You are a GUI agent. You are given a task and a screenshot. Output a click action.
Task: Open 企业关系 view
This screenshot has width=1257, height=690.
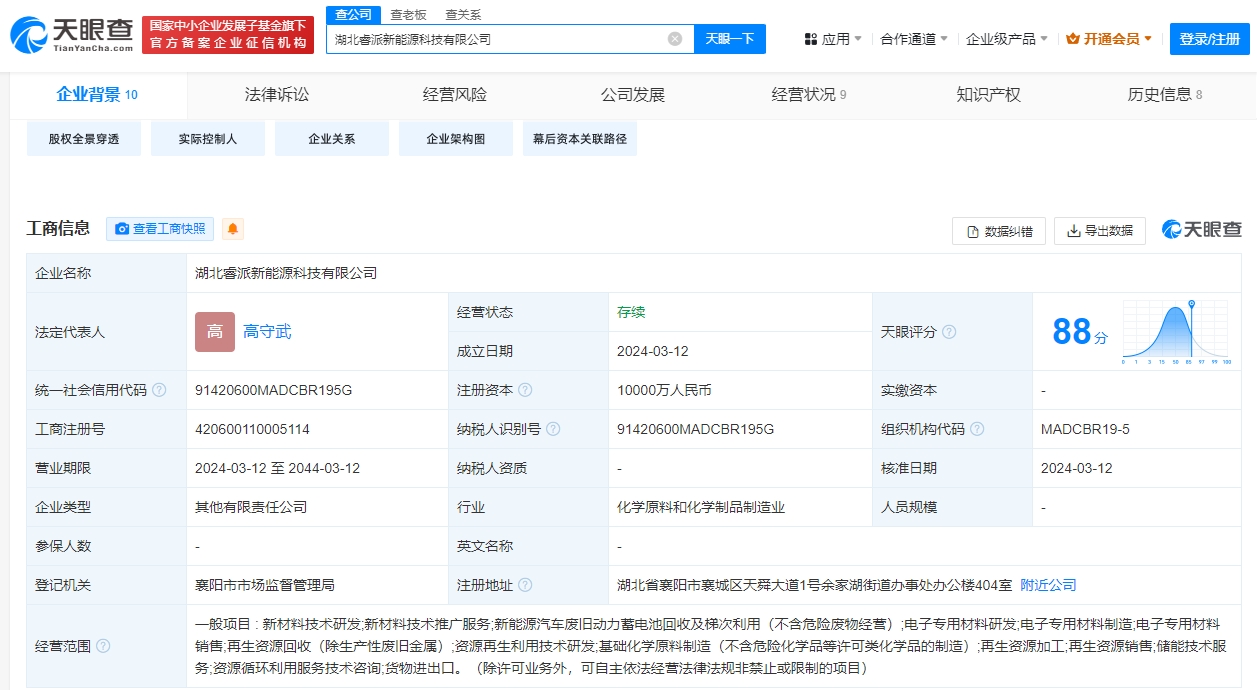332,139
